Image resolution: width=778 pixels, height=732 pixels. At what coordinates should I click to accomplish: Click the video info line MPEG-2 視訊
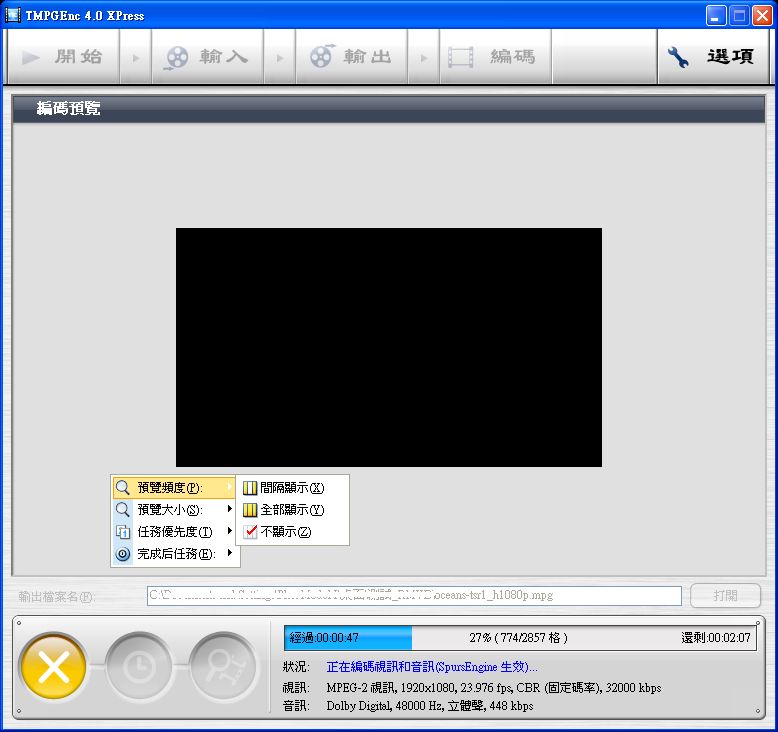(x=494, y=688)
